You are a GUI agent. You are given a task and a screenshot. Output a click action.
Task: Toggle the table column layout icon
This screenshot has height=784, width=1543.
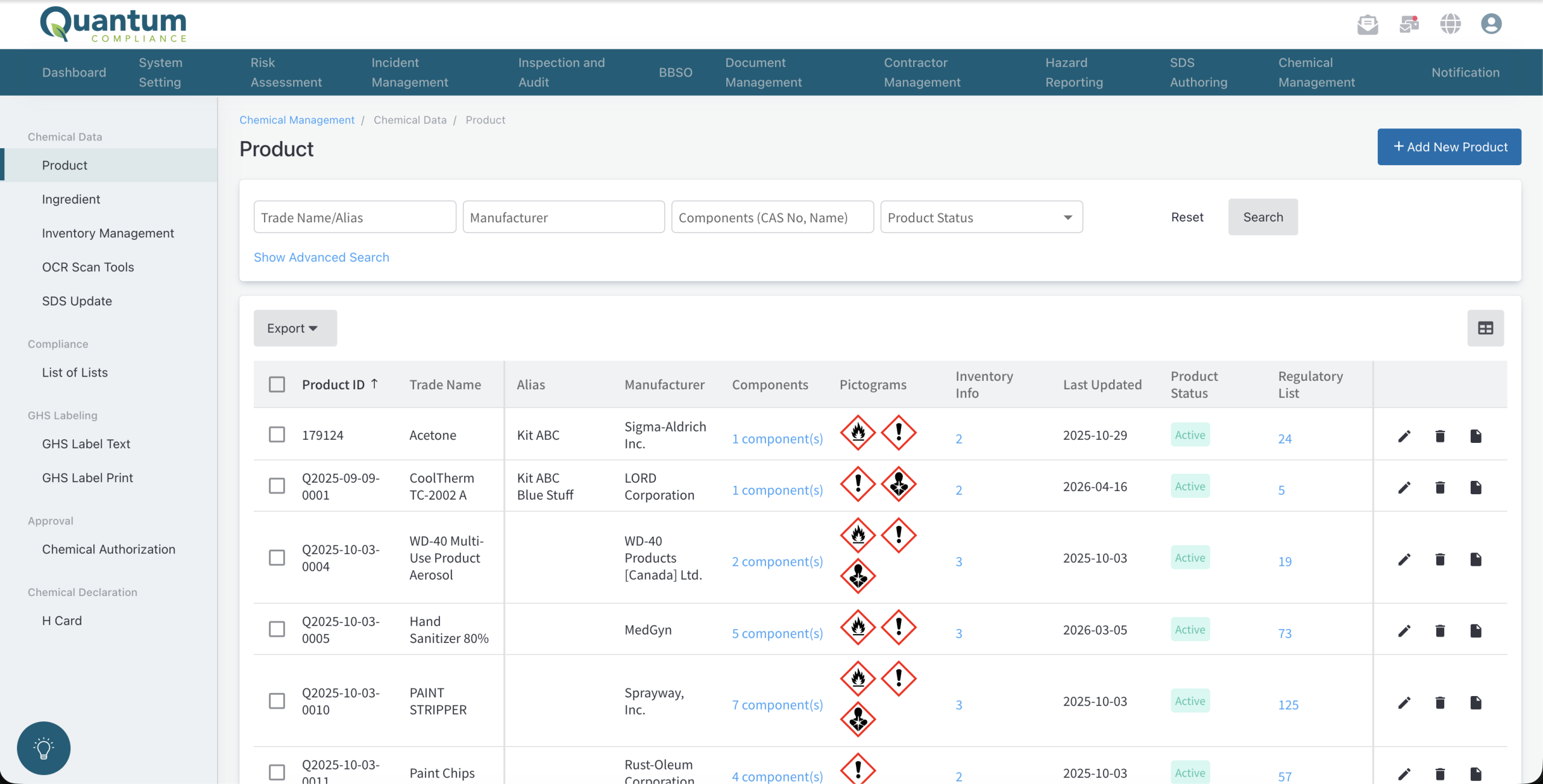click(1485, 328)
